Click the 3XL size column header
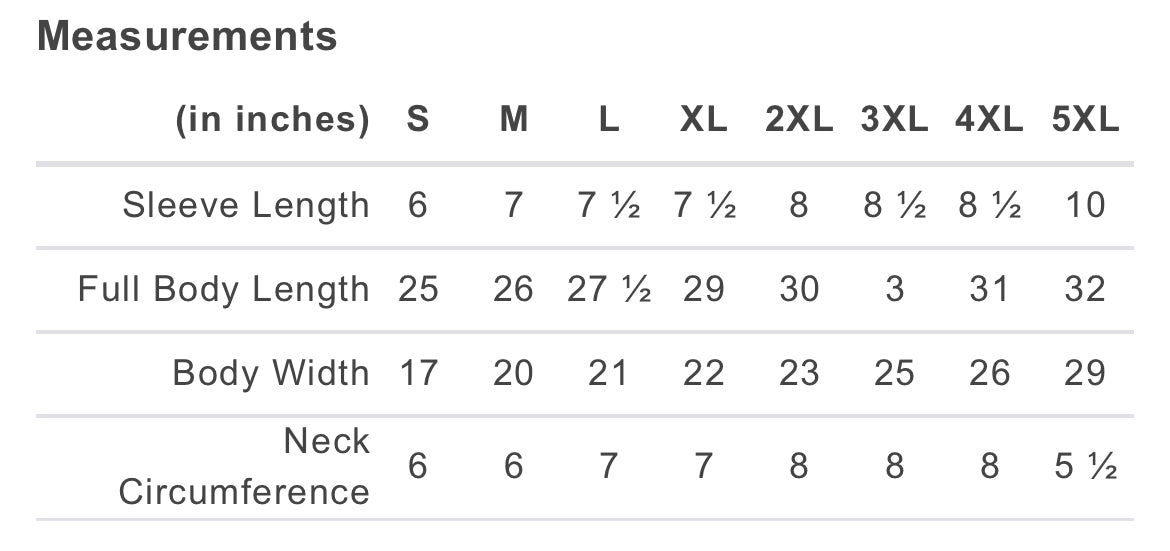This screenshot has height=551, width=1170. point(894,120)
